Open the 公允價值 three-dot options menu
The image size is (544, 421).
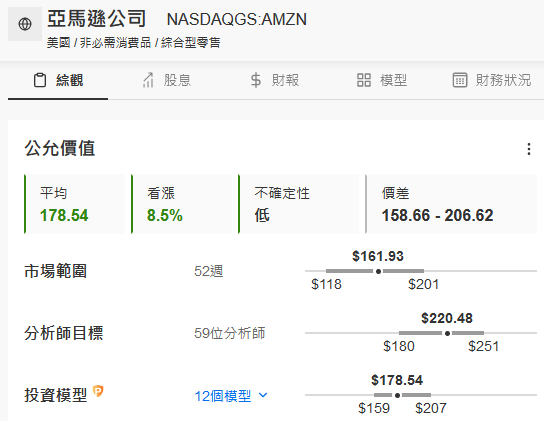click(x=529, y=149)
